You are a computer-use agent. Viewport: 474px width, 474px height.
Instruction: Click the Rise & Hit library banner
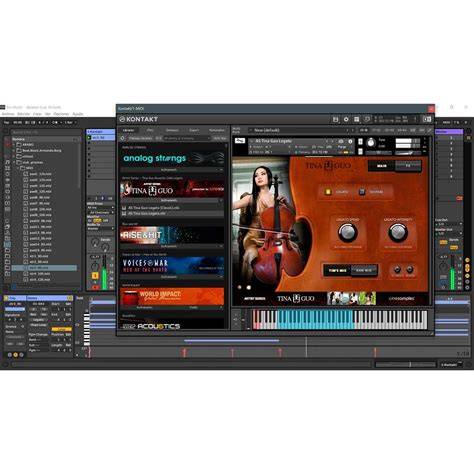pos(172,235)
